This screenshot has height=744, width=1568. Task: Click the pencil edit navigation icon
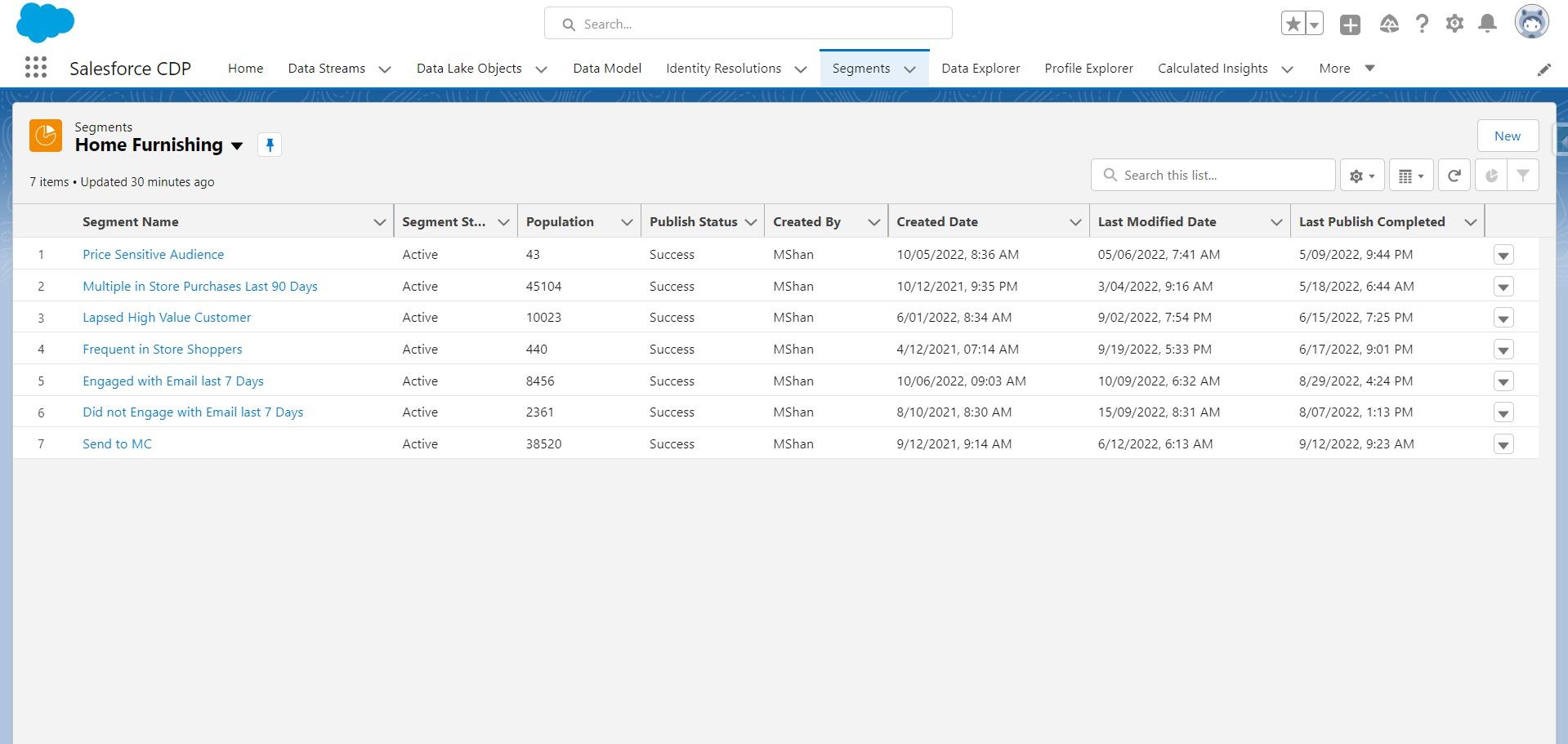[1543, 69]
